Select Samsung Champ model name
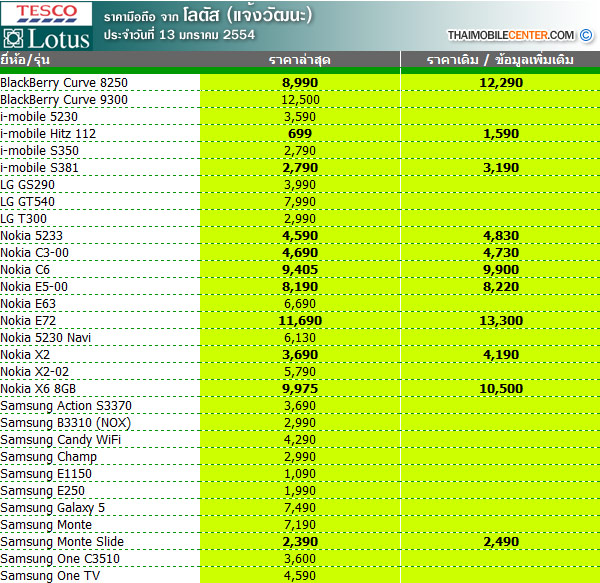The image size is (600, 583). pos(49,457)
